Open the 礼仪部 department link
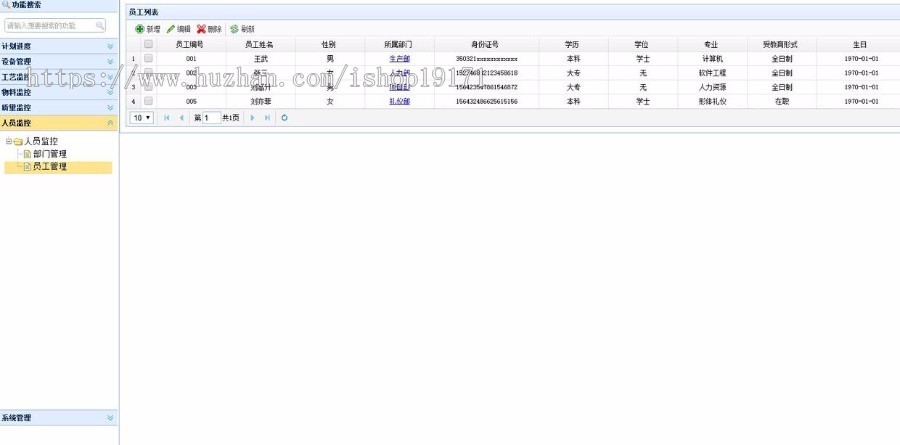900x445 pixels. [x=399, y=101]
